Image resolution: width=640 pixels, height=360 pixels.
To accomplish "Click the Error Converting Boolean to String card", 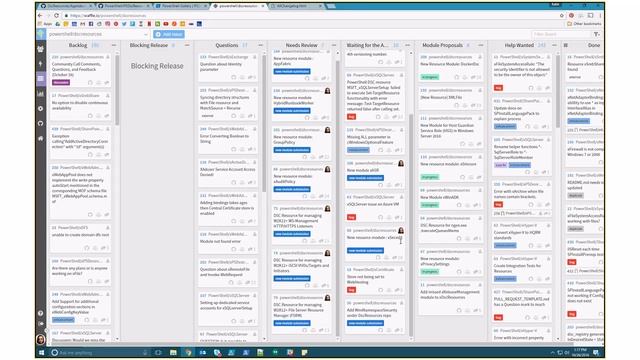I will point(228,140).
